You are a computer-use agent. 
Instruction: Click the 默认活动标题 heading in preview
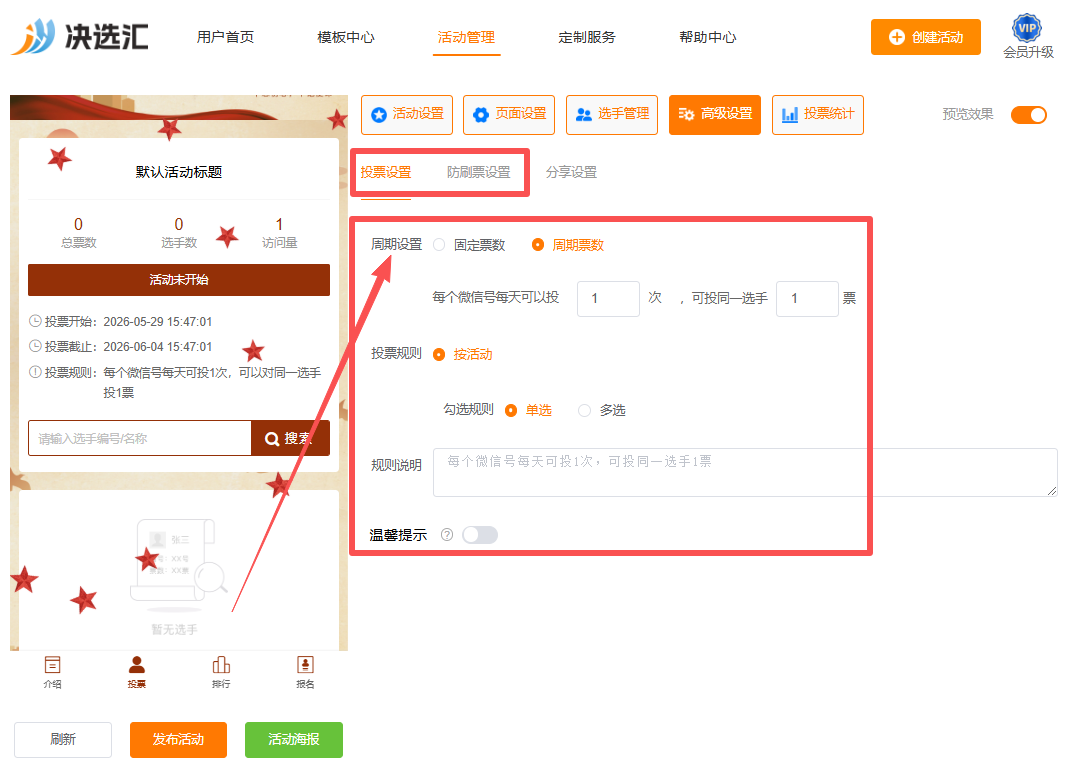coord(179,172)
